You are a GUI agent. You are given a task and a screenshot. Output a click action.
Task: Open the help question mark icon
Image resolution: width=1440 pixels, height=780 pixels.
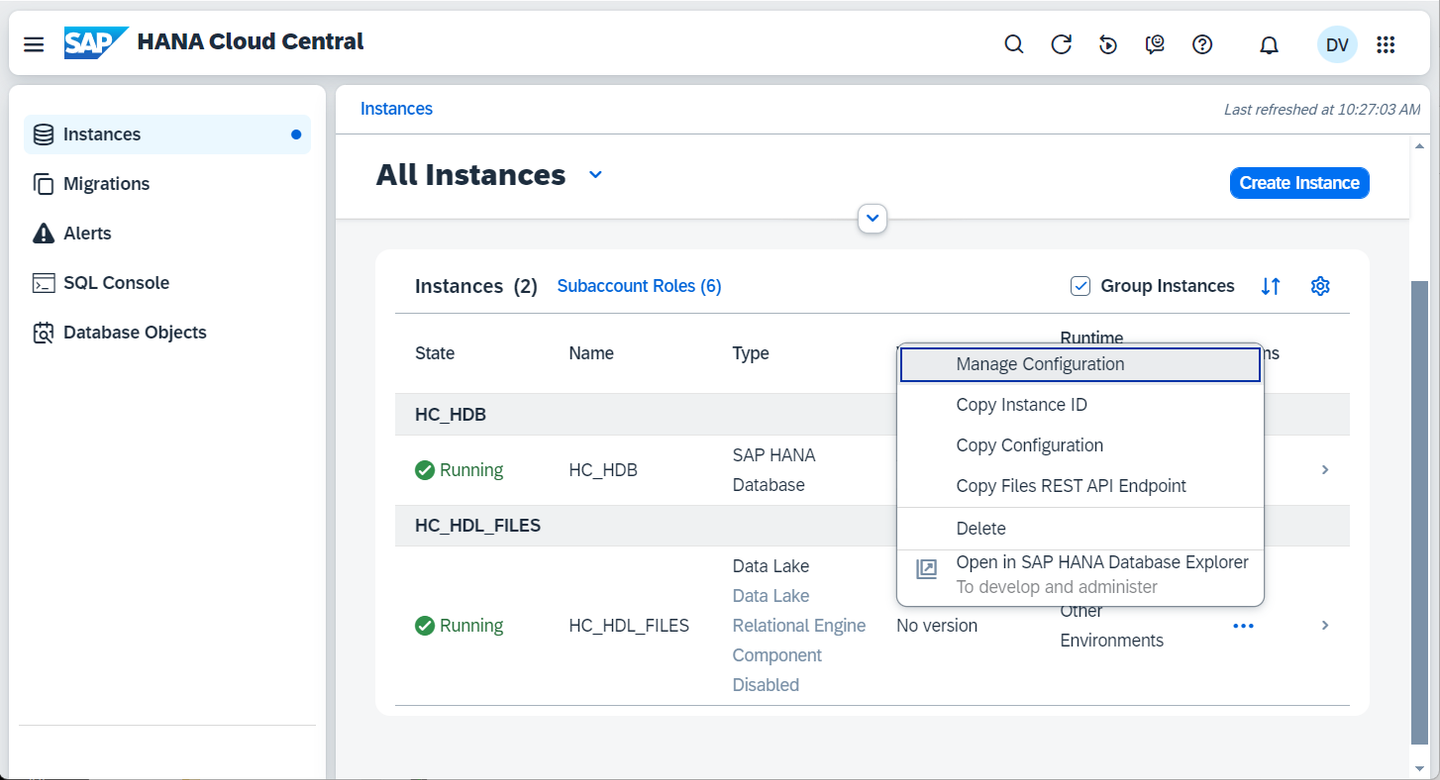(1203, 44)
